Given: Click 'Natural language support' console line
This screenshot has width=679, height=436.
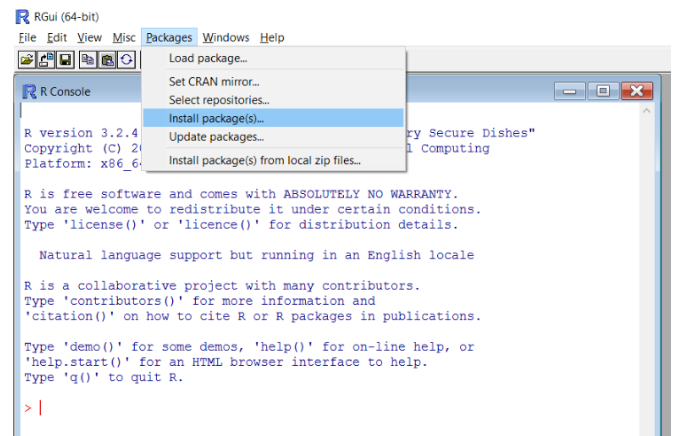Looking at the screenshot, I should [x=257, y=255].
